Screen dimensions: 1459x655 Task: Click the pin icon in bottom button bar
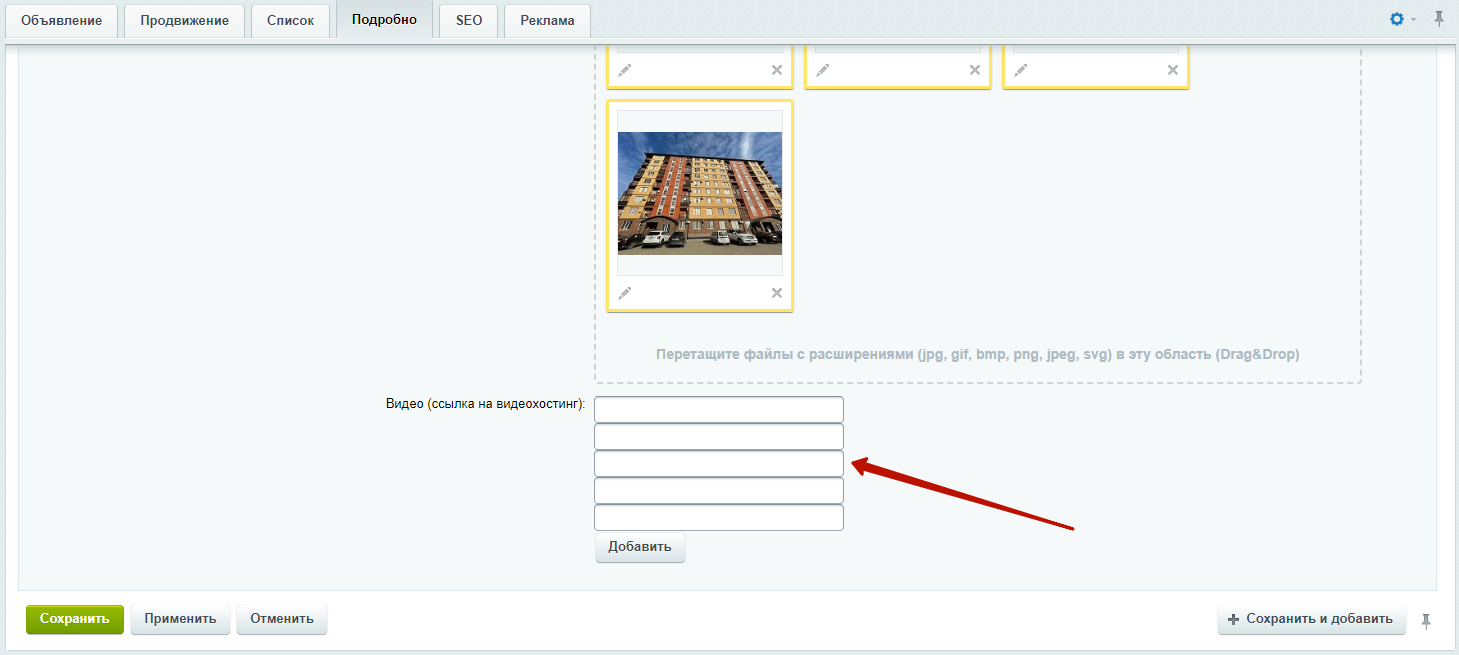[1426, 621]
